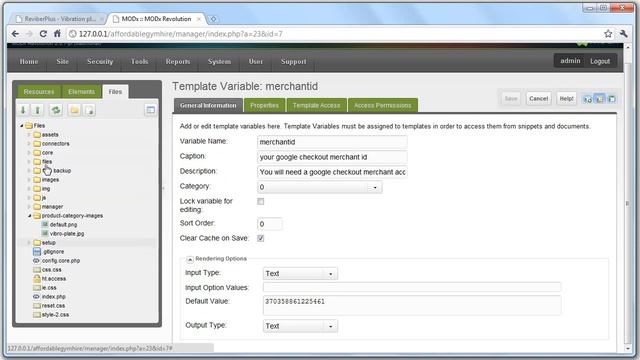Screen dimensions: 640x360
Task: Collapse the Rendering Options section
Action: [190, 259]
